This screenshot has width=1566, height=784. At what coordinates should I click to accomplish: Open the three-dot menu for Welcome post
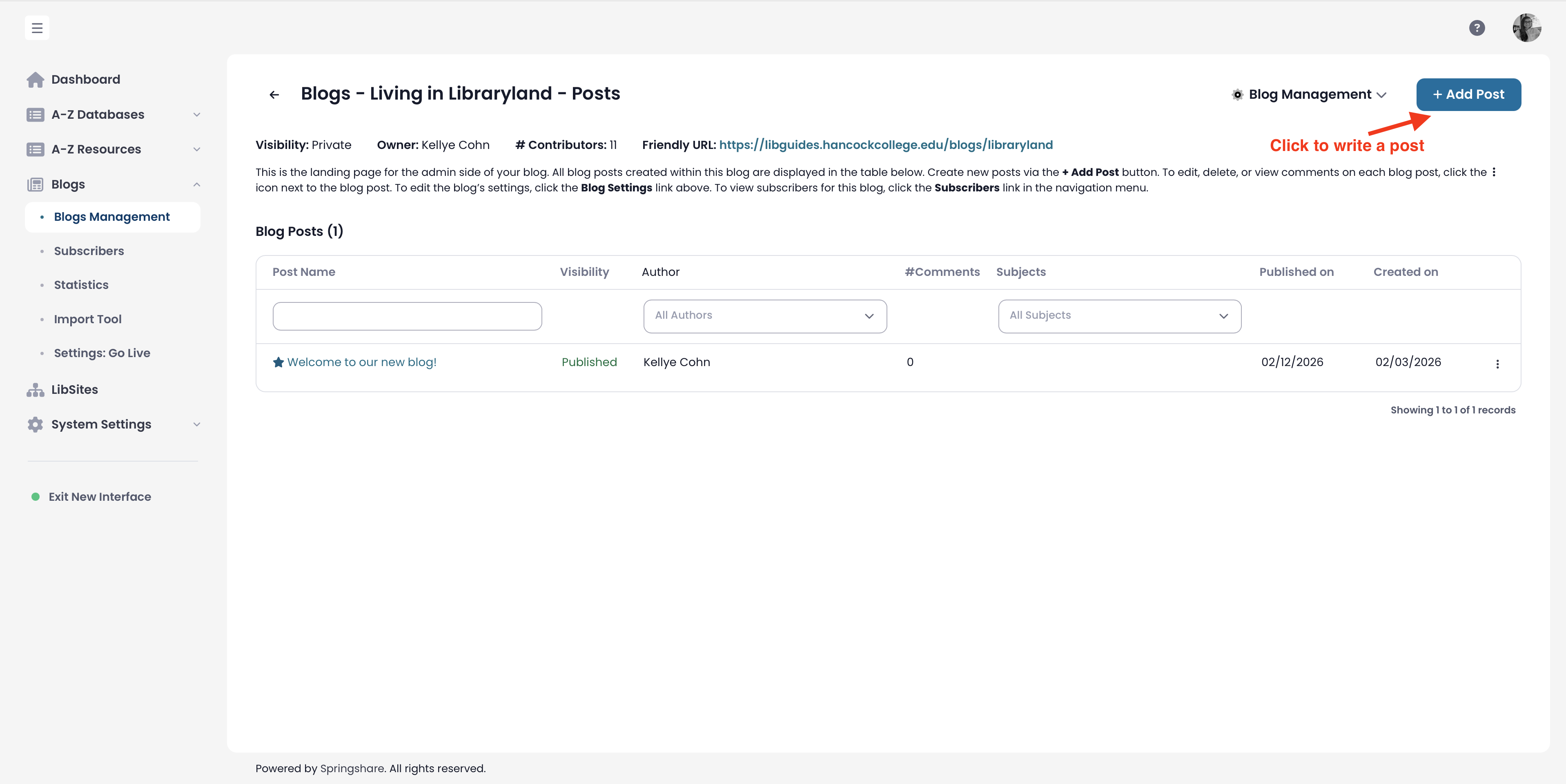[x=1497, y=364]
